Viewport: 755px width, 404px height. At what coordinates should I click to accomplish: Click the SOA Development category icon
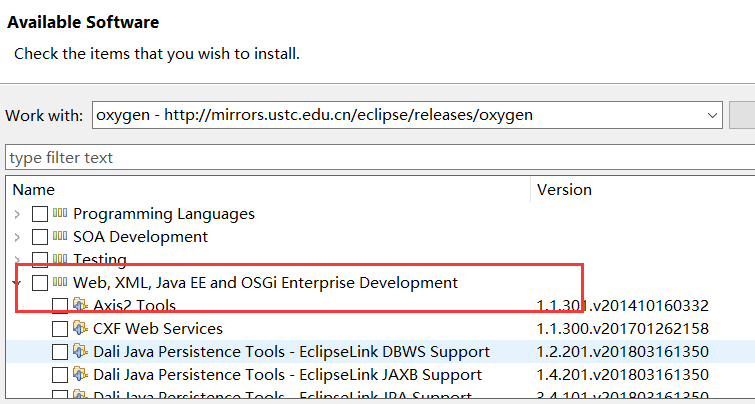(x=60, y=236)
